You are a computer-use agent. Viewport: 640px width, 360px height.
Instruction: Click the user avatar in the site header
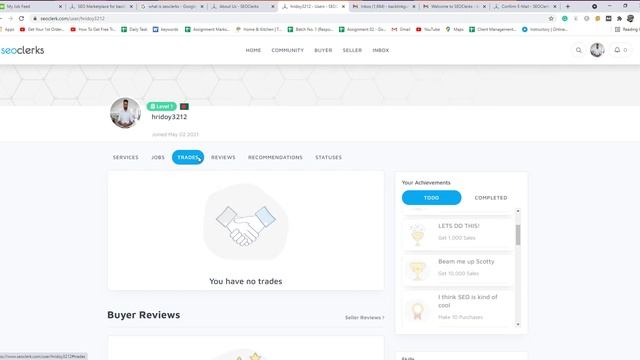[x=597, y=50]
